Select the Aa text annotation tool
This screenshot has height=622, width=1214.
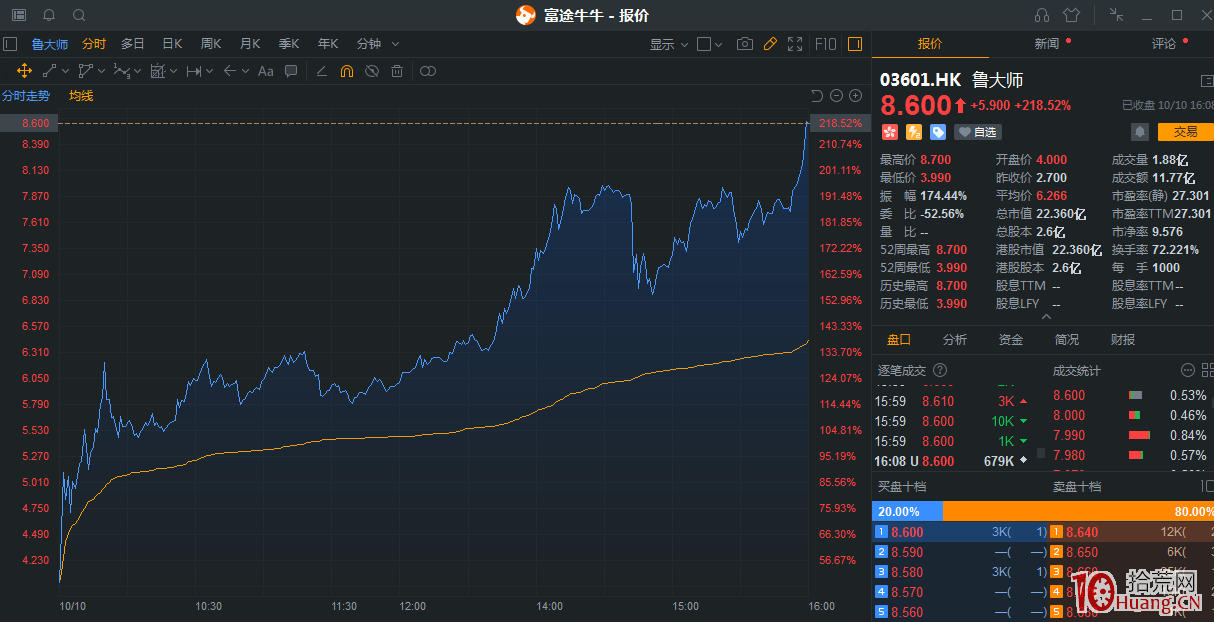pyautogui.click(x=266, y=71)
